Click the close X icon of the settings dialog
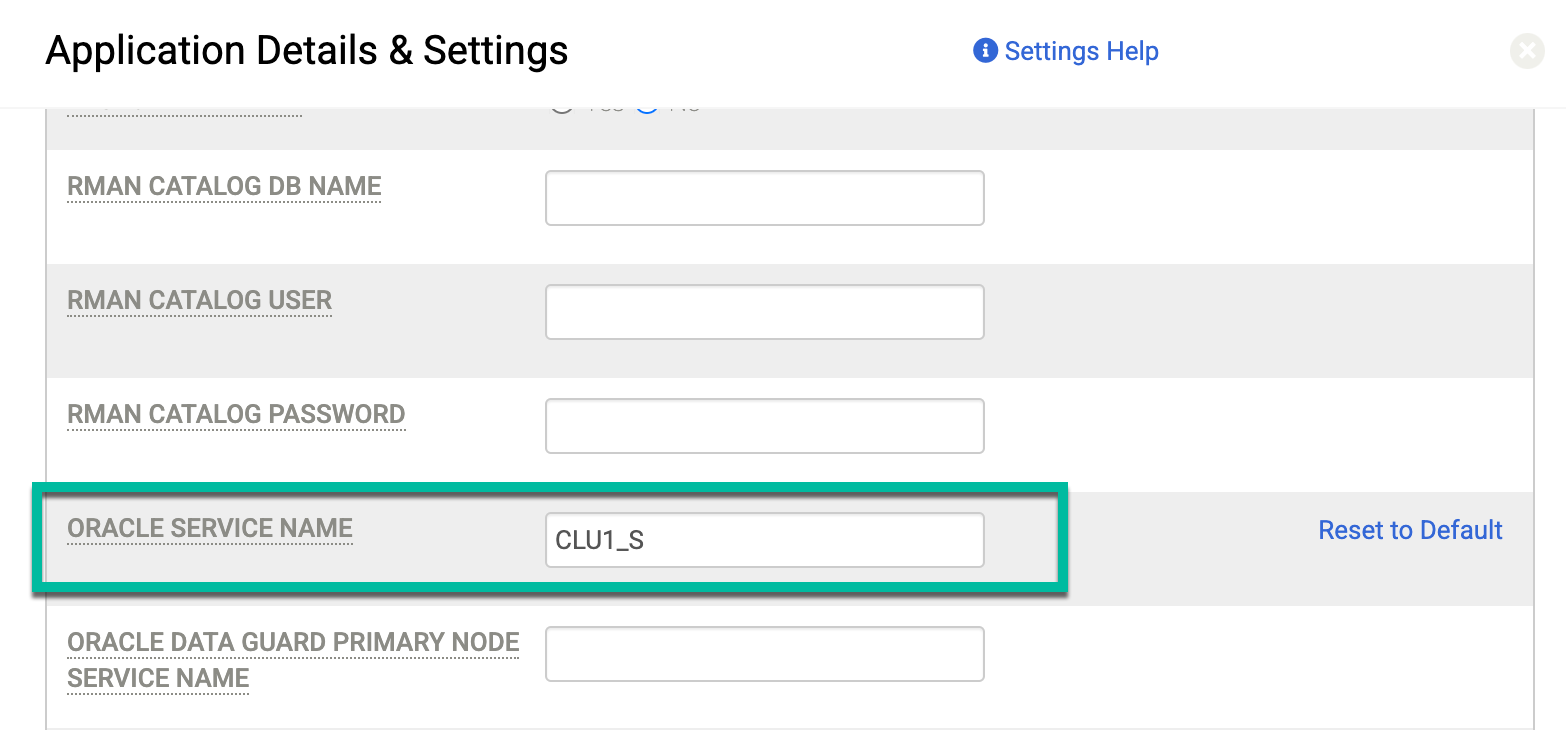This screenshot has width=1566, height=730. click(1526, 51)
